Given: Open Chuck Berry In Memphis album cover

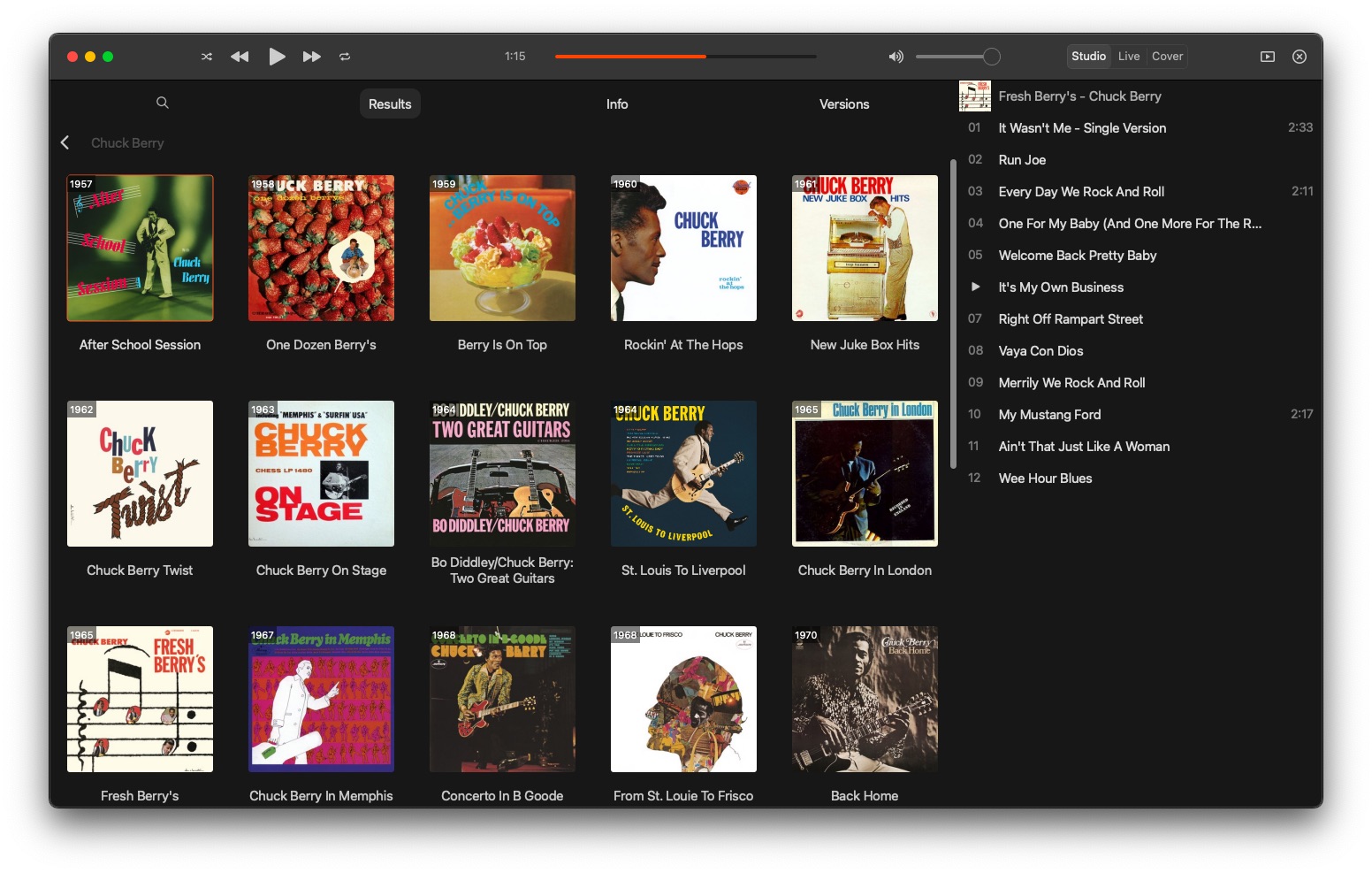Looking at the screenshot, I should click(x=321, y=699).
